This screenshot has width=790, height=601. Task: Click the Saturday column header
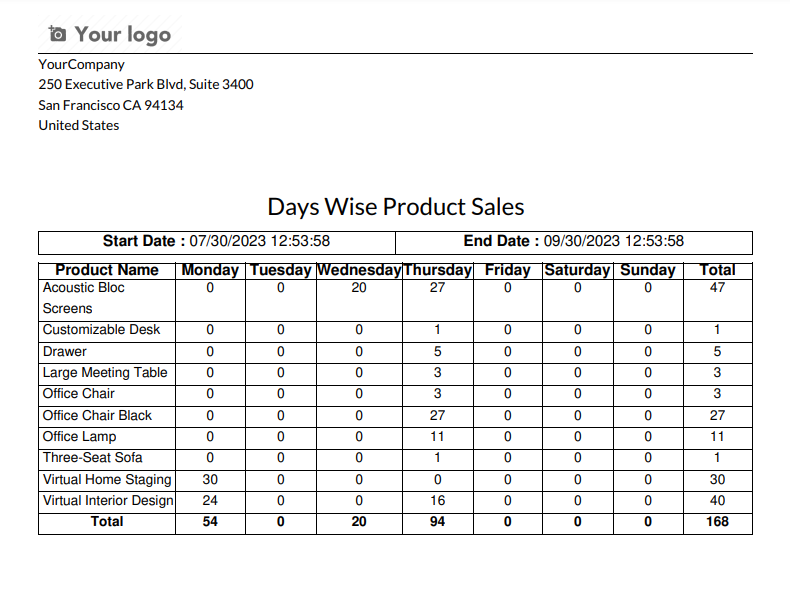click(x=577, y=270)
